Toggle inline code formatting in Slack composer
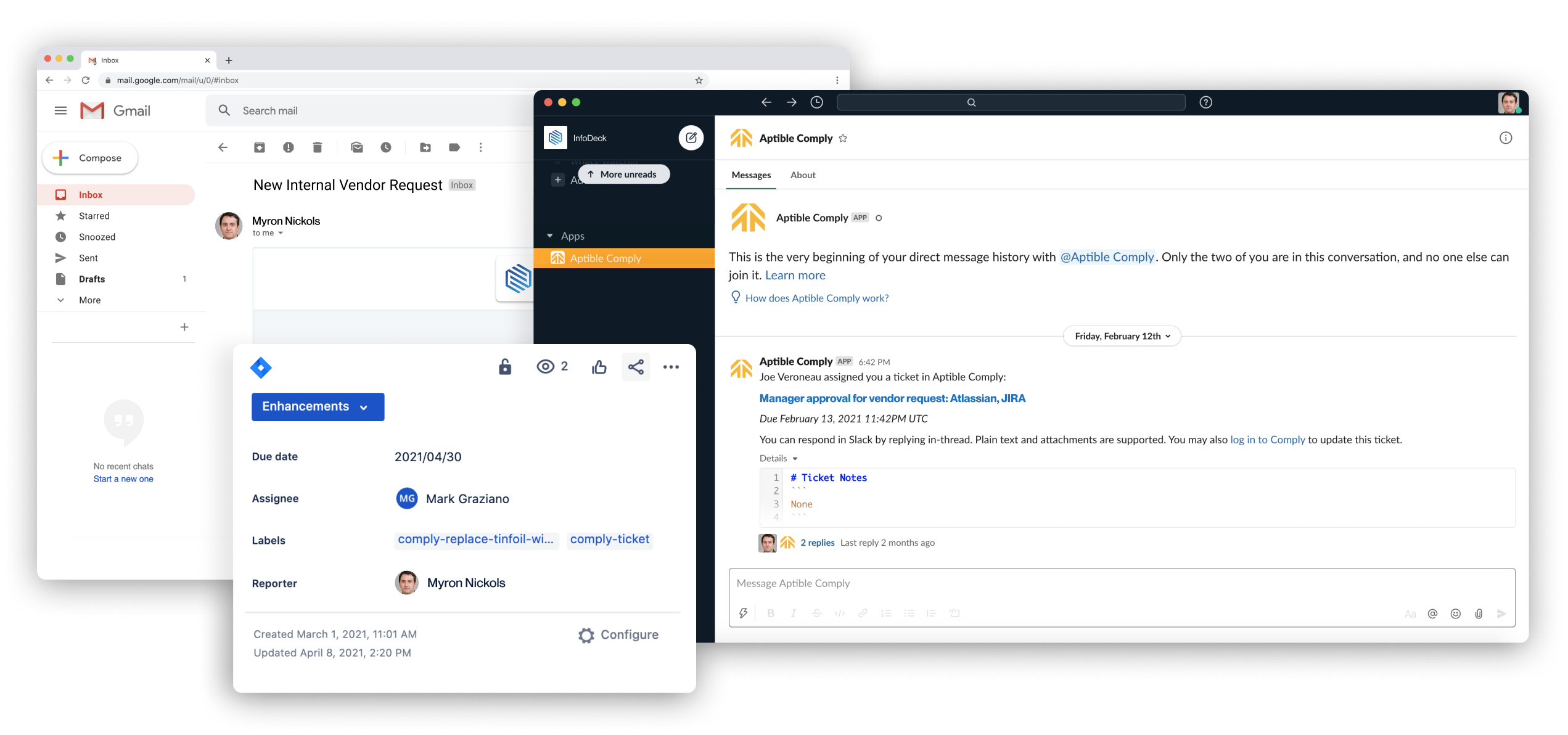This screenshot has height=735, width=1568. [x=840, y=614]
